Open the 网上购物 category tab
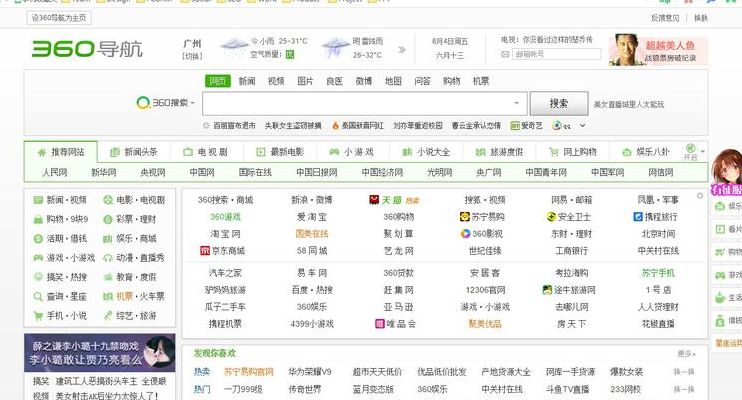 [573, 152]
